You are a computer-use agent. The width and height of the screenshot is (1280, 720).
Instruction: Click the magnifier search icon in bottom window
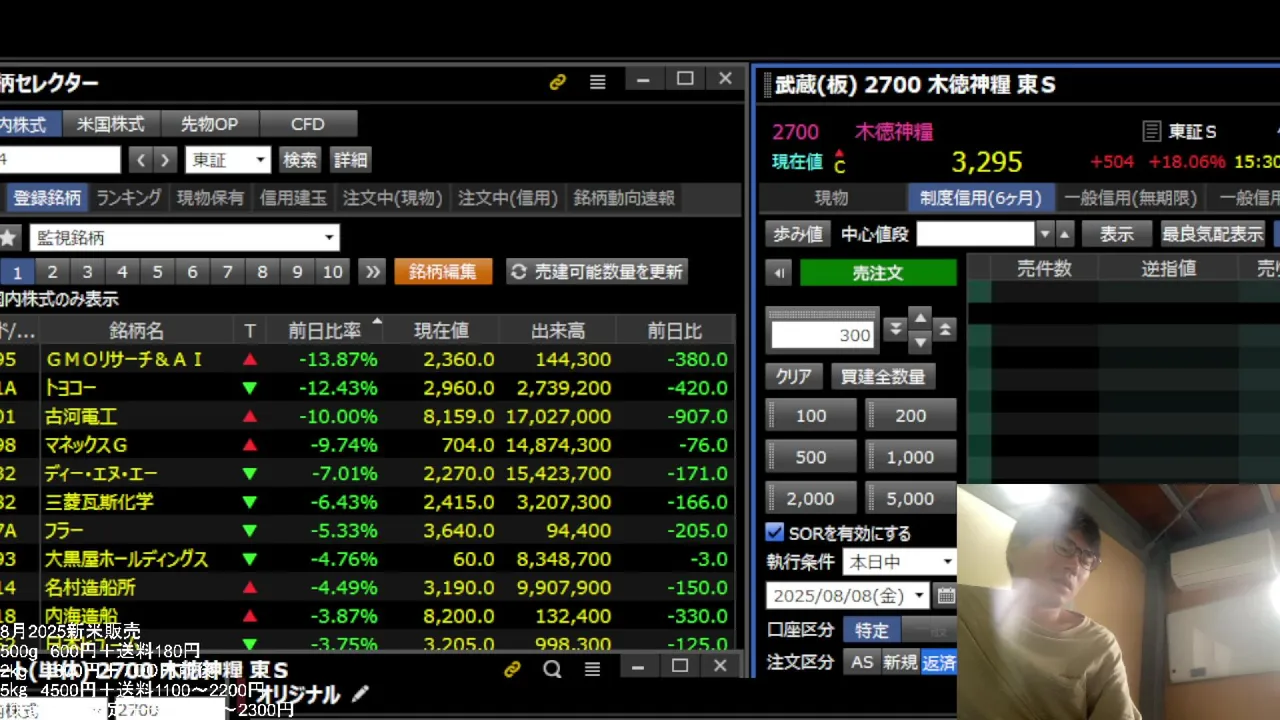pos(552,668)
